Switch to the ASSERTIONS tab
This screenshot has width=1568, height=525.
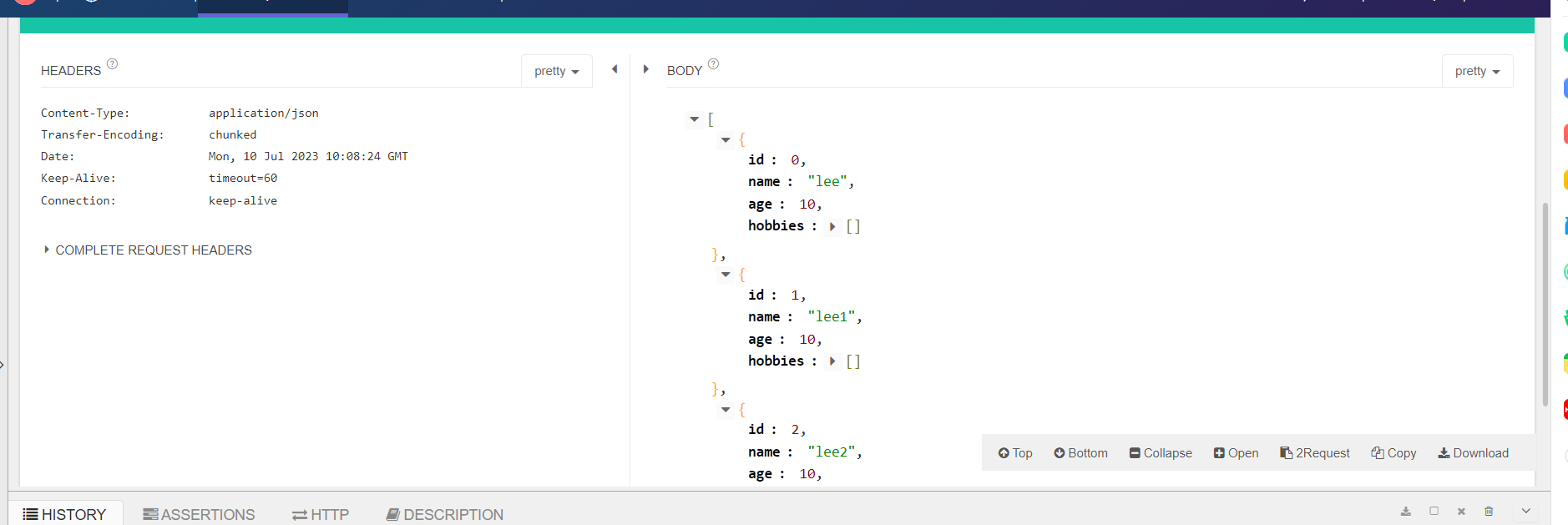pos(199,514)
